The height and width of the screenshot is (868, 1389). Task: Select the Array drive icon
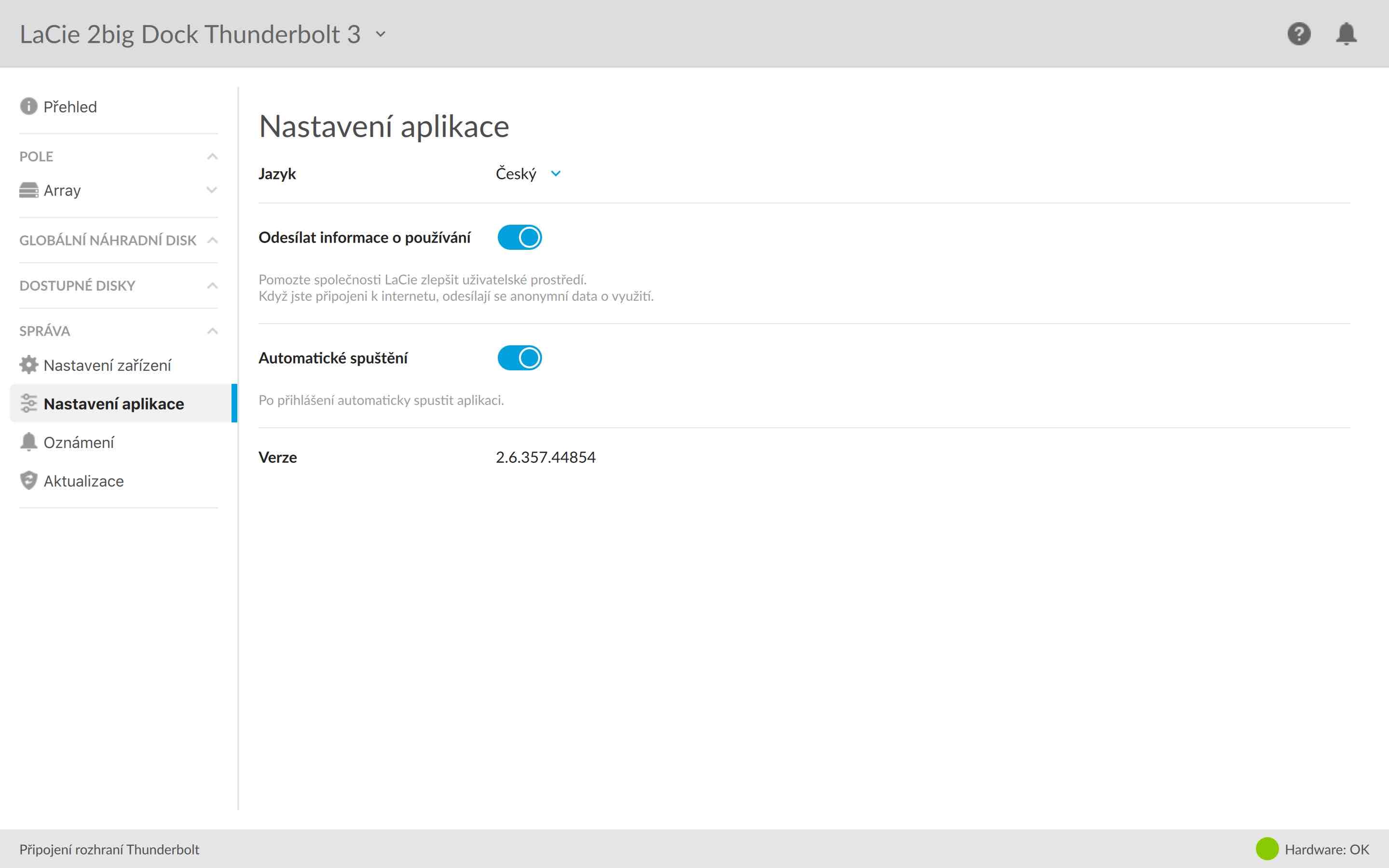(x=28, y=190)
